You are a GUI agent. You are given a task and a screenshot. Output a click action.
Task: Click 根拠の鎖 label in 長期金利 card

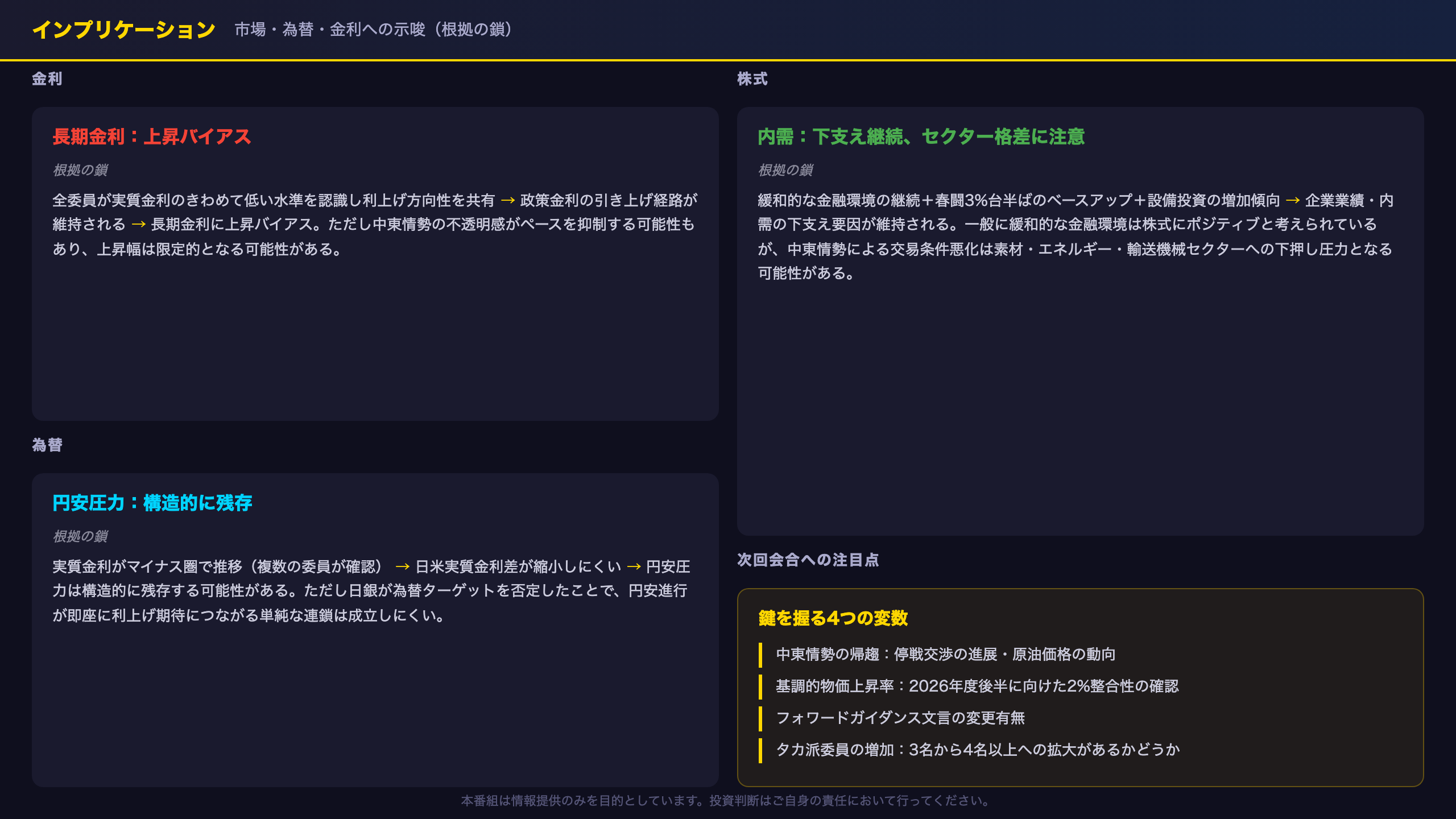click(x=80, y=170)
